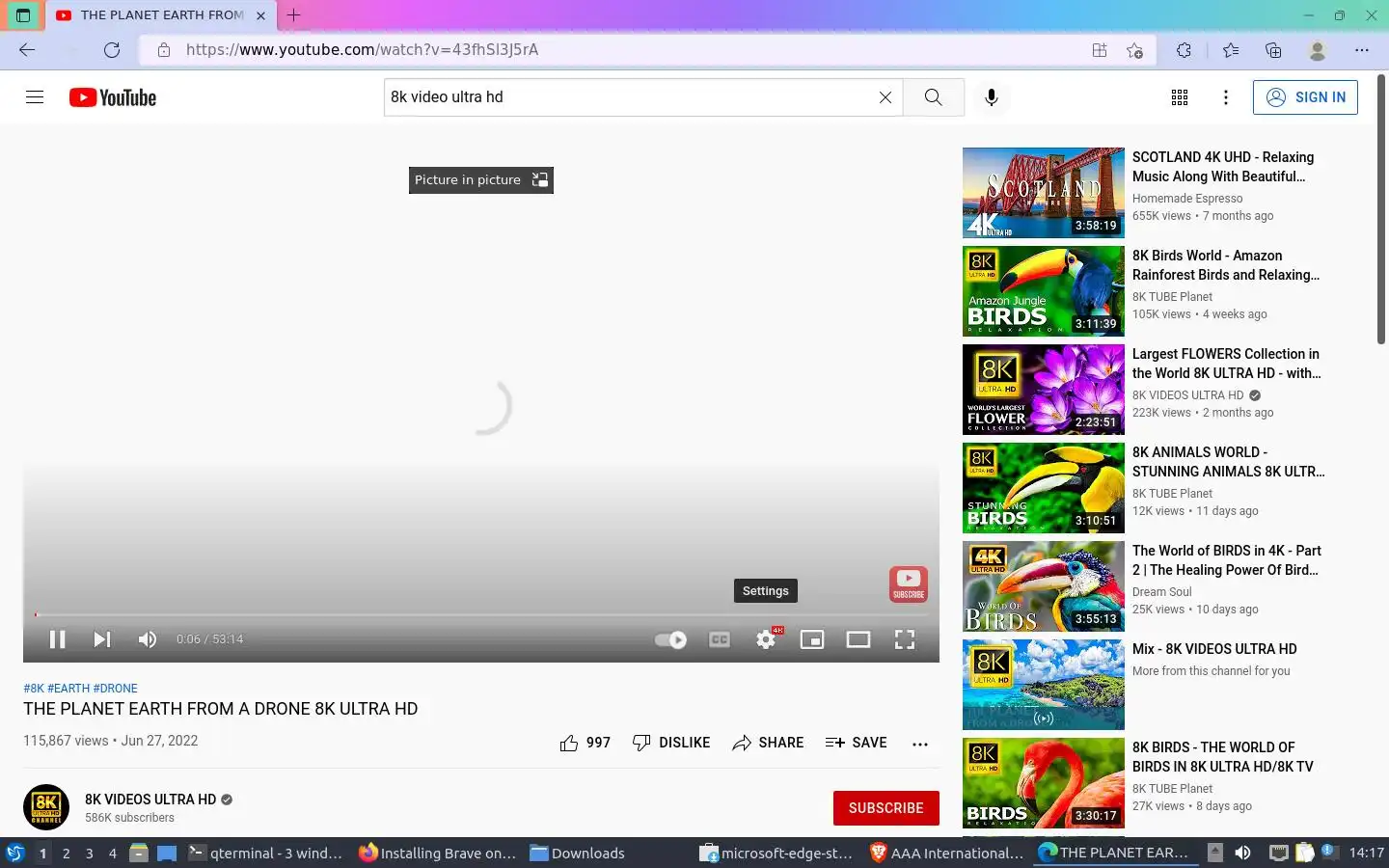Click the #DRONE hashtag

point(116,689)
